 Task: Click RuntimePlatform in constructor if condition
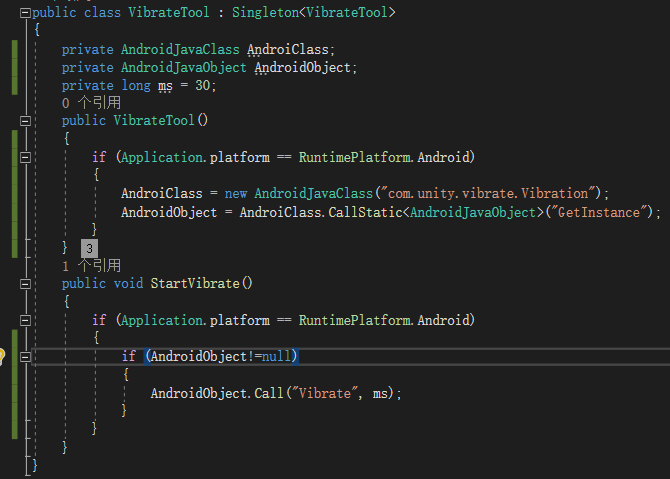(x=354, y=157)
